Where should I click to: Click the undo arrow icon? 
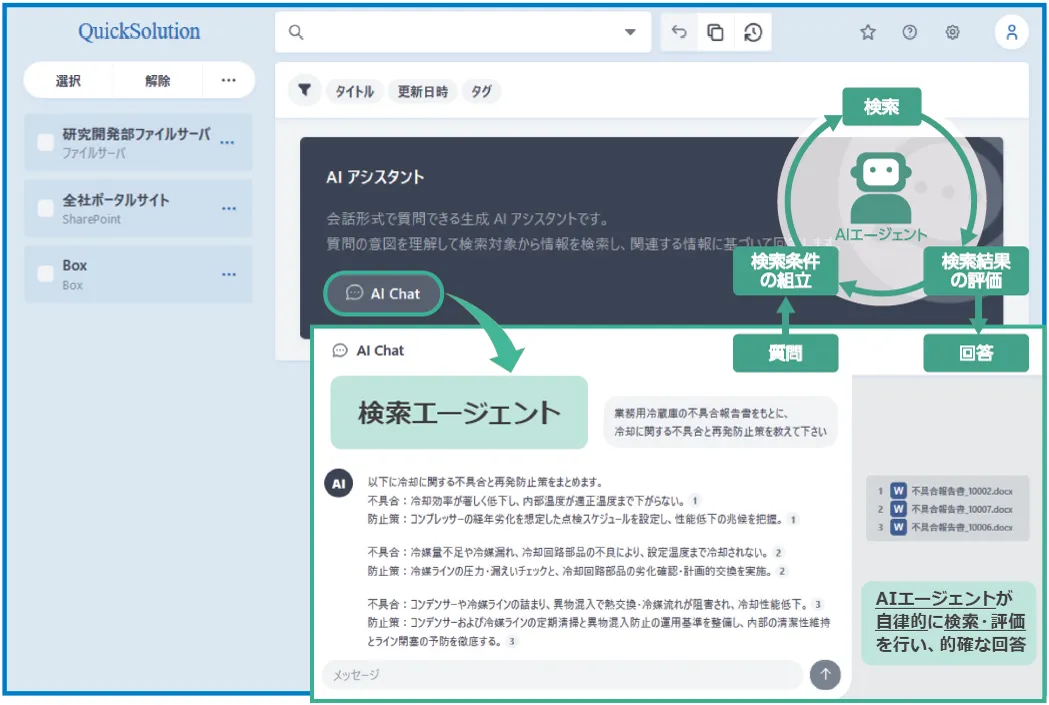678,32
